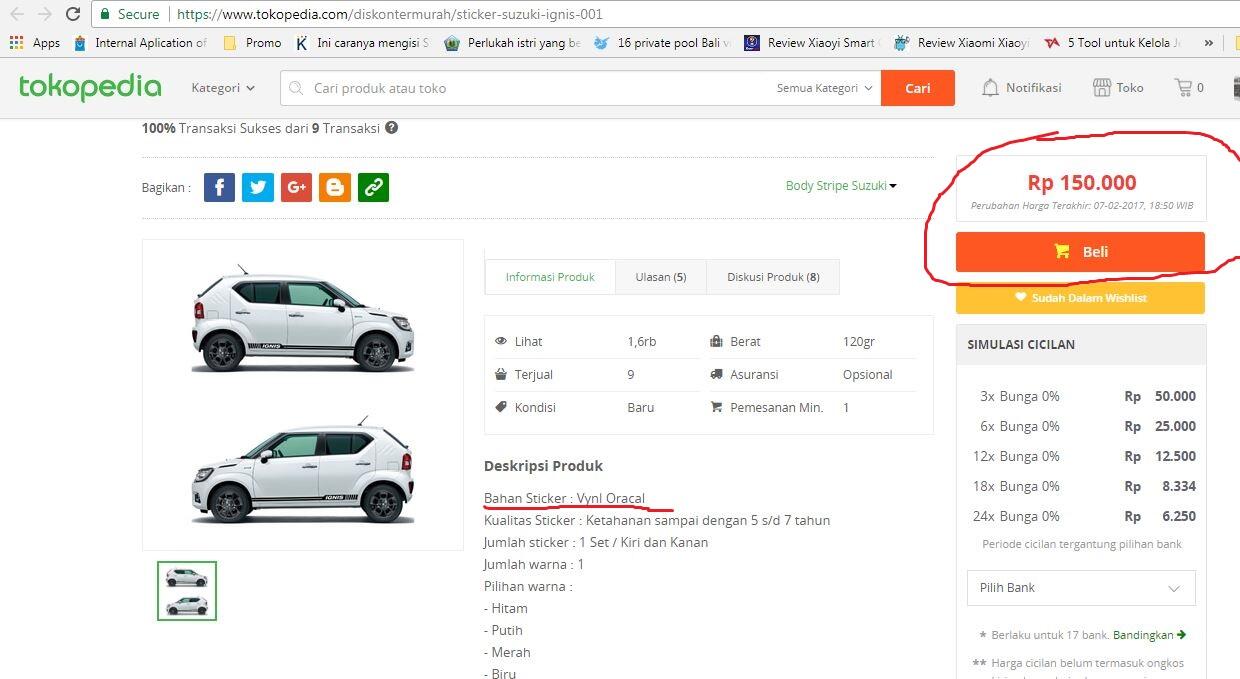Click the Rp 150.000 price text
The width and height of the screenshot is (1240, 679).
1081,183
